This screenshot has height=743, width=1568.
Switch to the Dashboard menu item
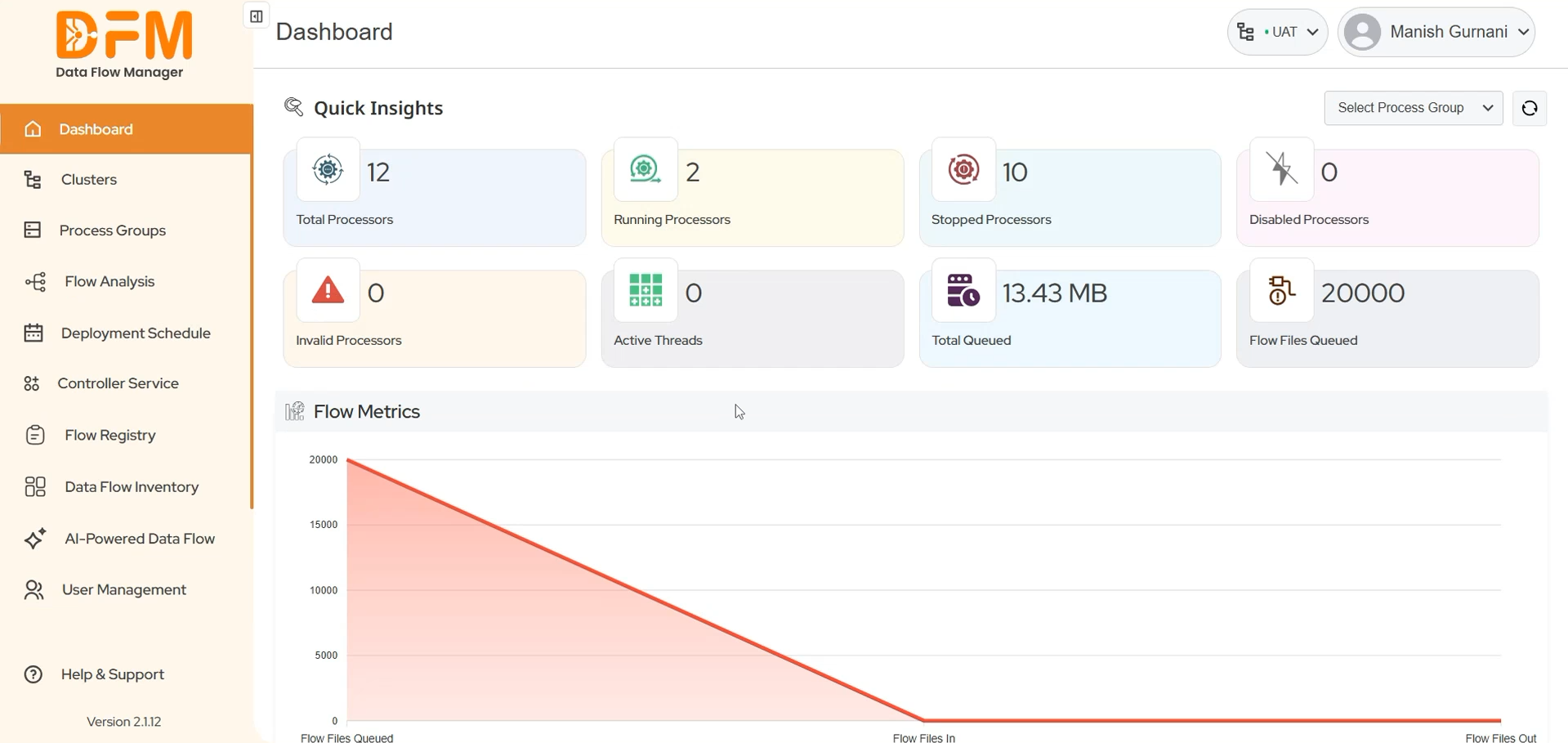pos(96,128)
